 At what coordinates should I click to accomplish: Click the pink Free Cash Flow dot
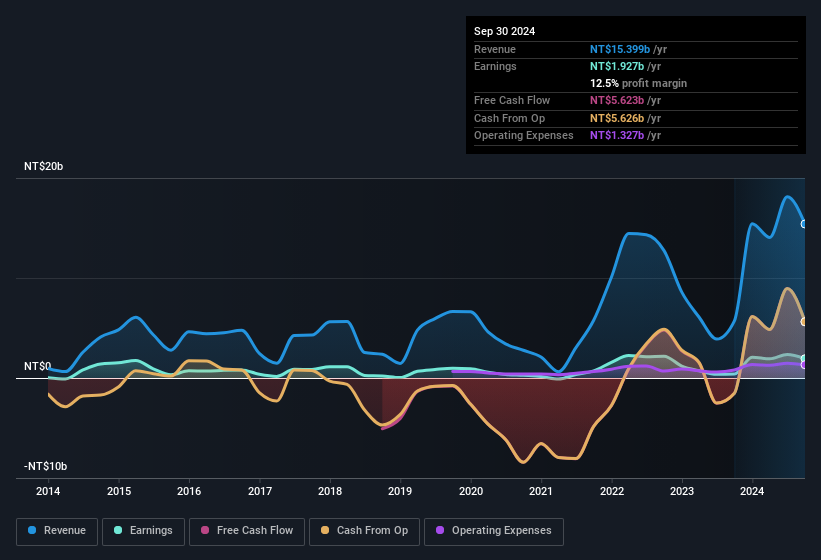tap(206, 531)
